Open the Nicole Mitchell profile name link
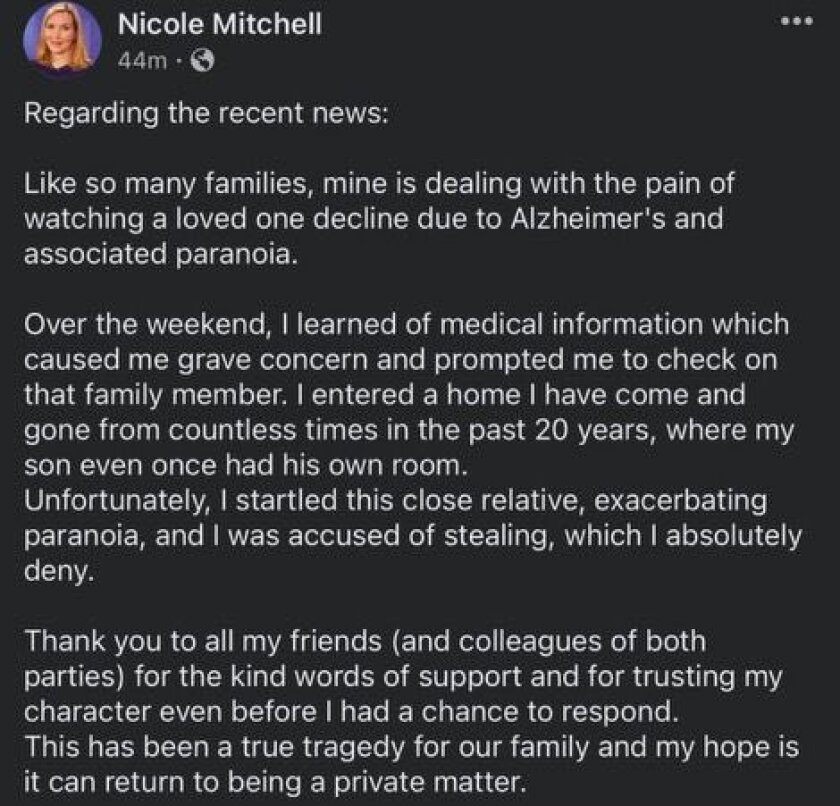 (x=219, y=26)
